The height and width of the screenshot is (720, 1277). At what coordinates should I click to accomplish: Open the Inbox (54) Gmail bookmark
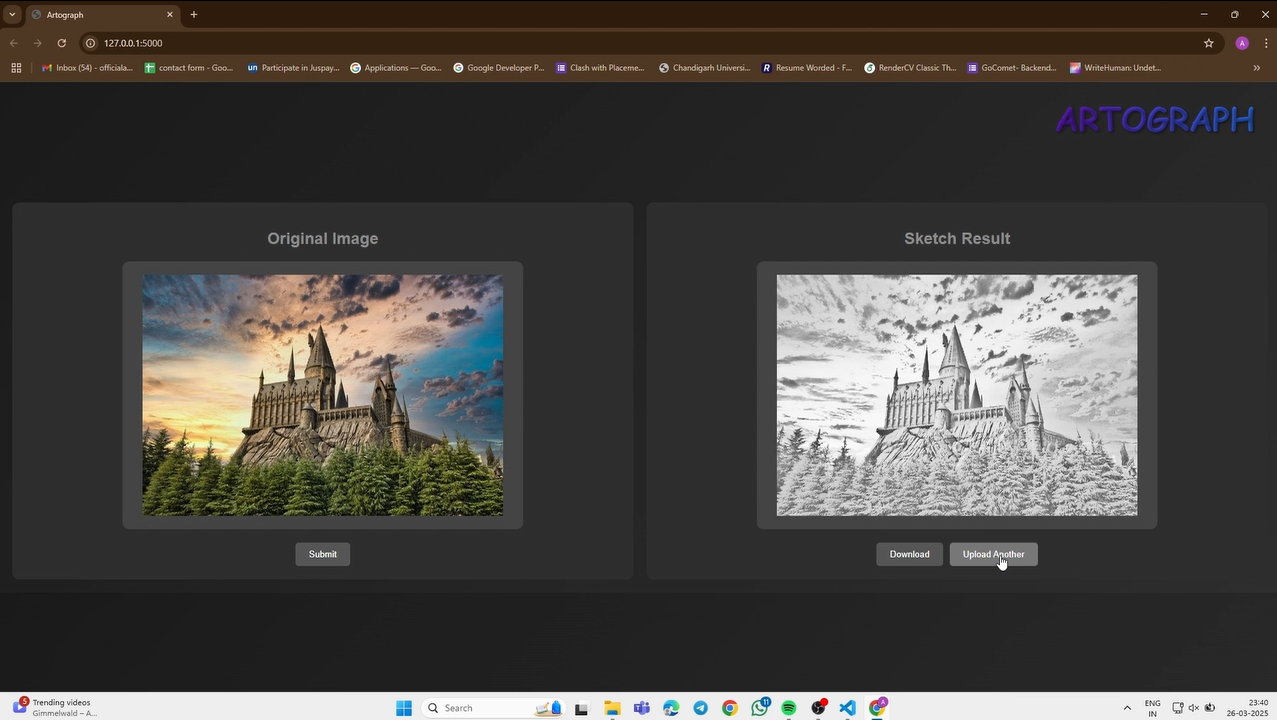(x=87, y=68)
